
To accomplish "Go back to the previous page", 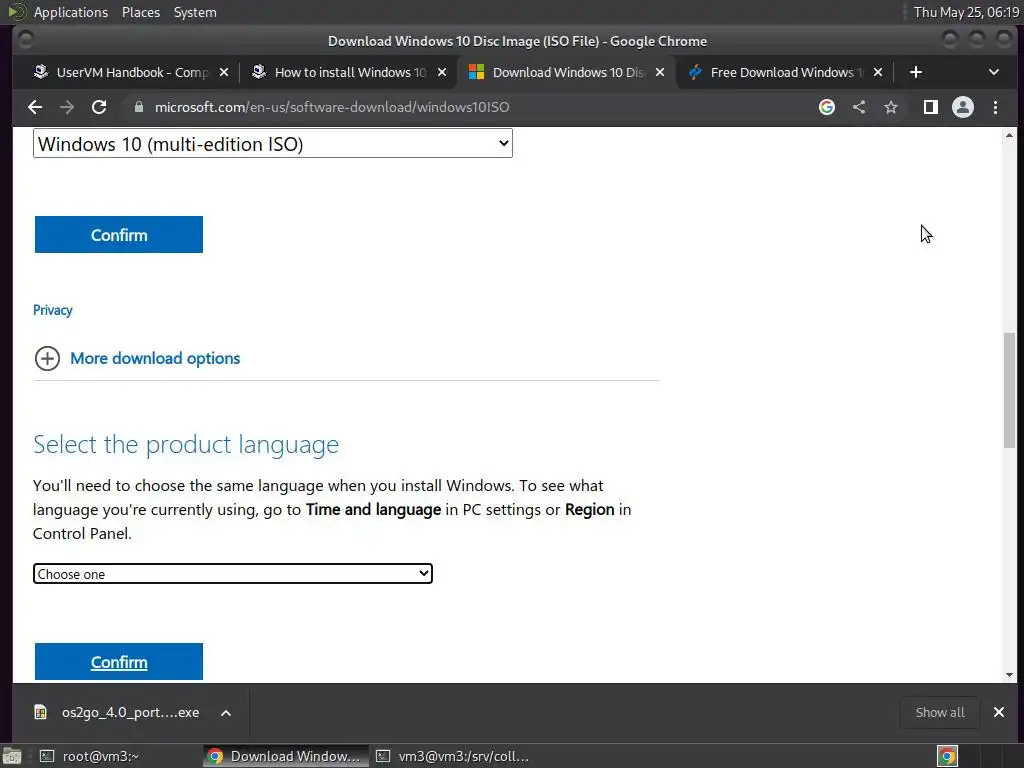I will 35,107.
